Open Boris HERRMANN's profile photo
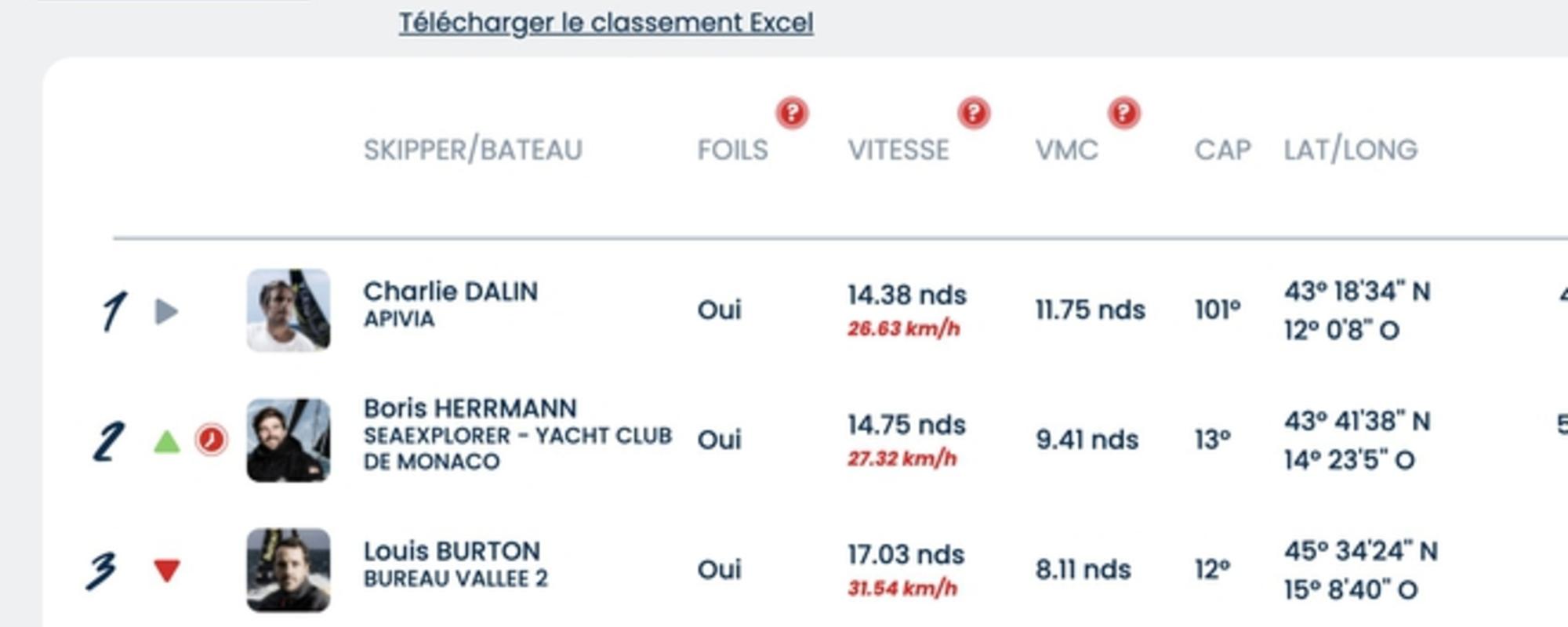The image size is (1568, 627). click(288, 440)
